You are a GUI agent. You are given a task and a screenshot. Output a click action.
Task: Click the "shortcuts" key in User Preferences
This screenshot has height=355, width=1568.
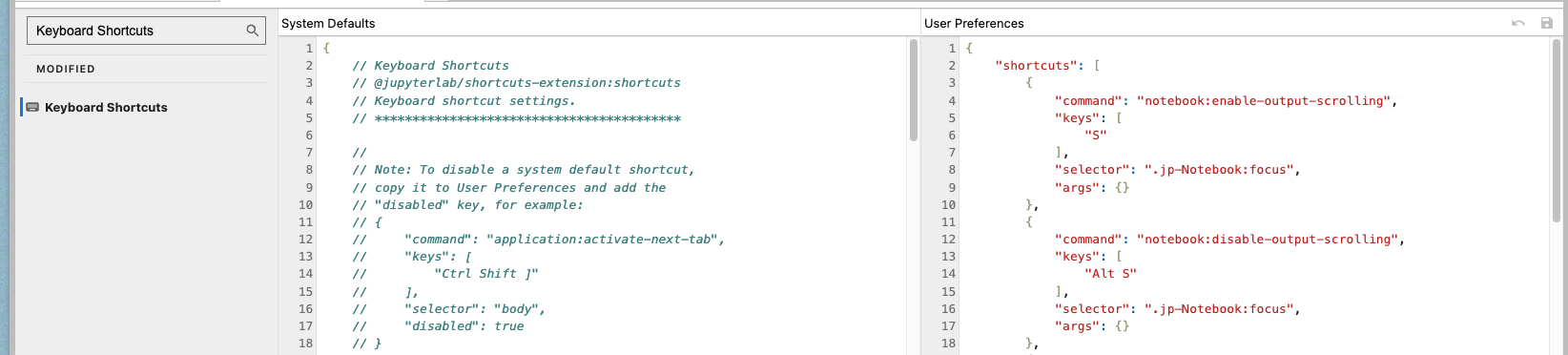click(x=1036, y=66)
